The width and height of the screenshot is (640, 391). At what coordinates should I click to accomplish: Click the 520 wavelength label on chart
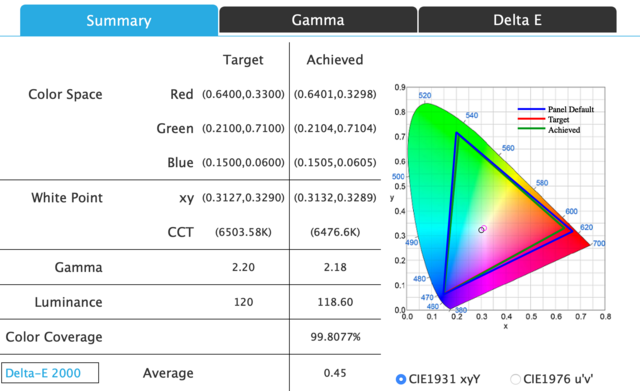coord(425,96)
